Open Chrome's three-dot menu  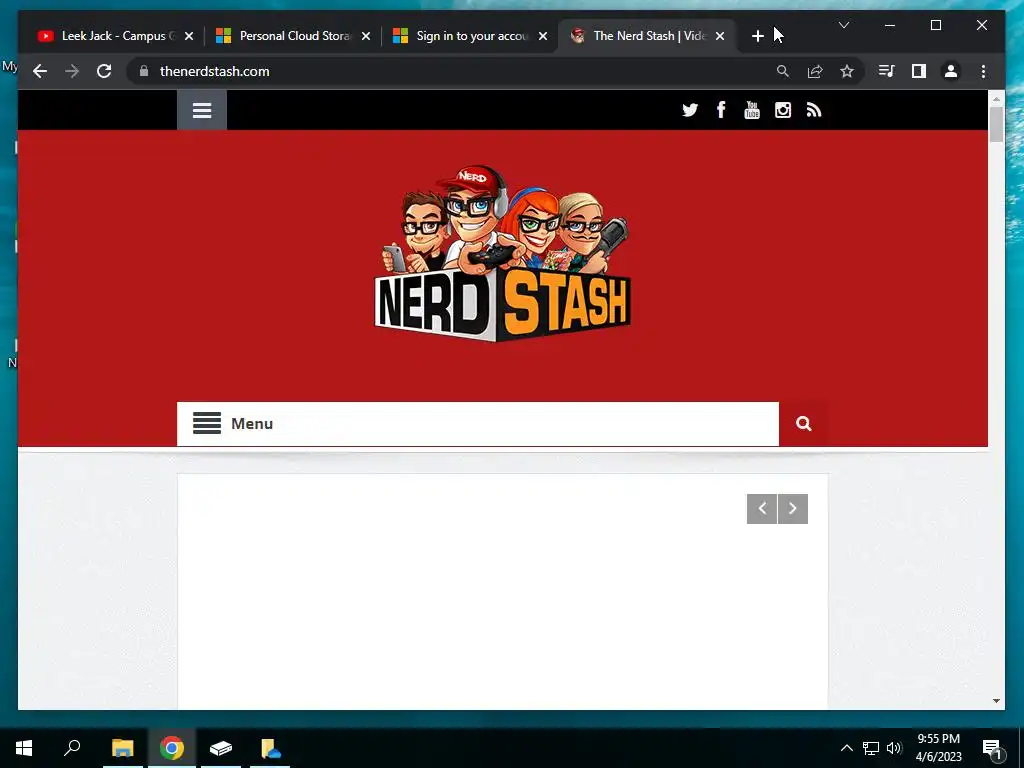coord(983,71)
